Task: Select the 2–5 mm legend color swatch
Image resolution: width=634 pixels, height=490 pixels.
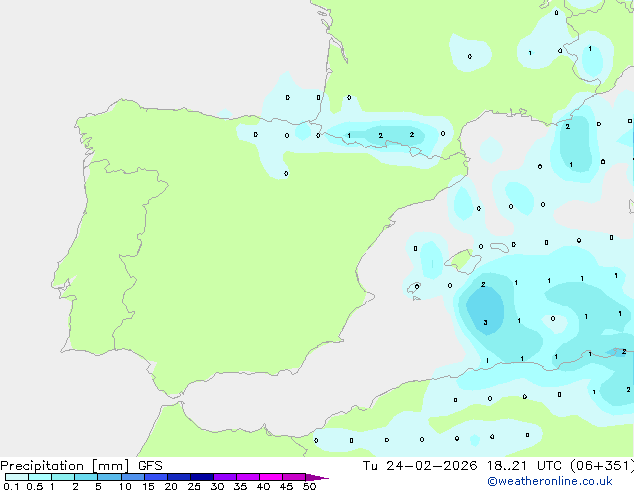Action: (x=86, y=477)
